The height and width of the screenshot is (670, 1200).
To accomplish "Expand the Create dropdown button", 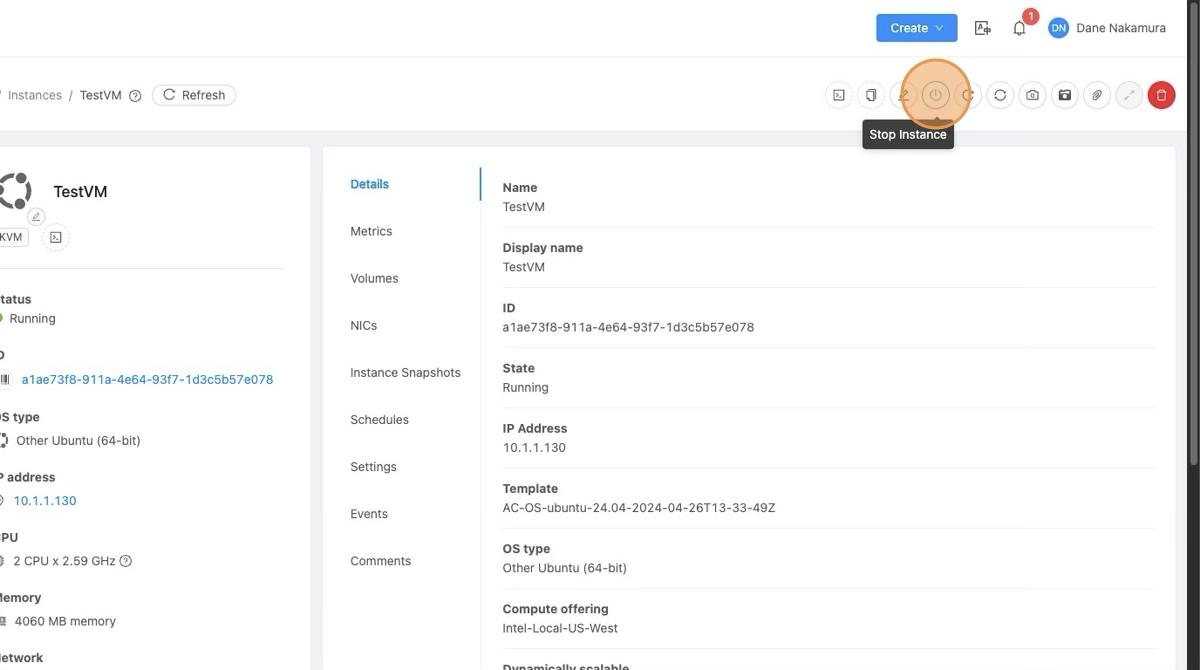I will pyautogui.click(x=916, y=28).
